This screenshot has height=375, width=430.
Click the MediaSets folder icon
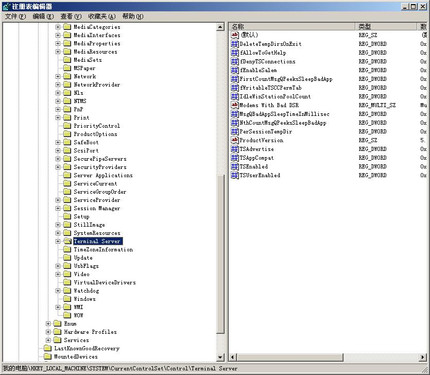click(68, 60)
